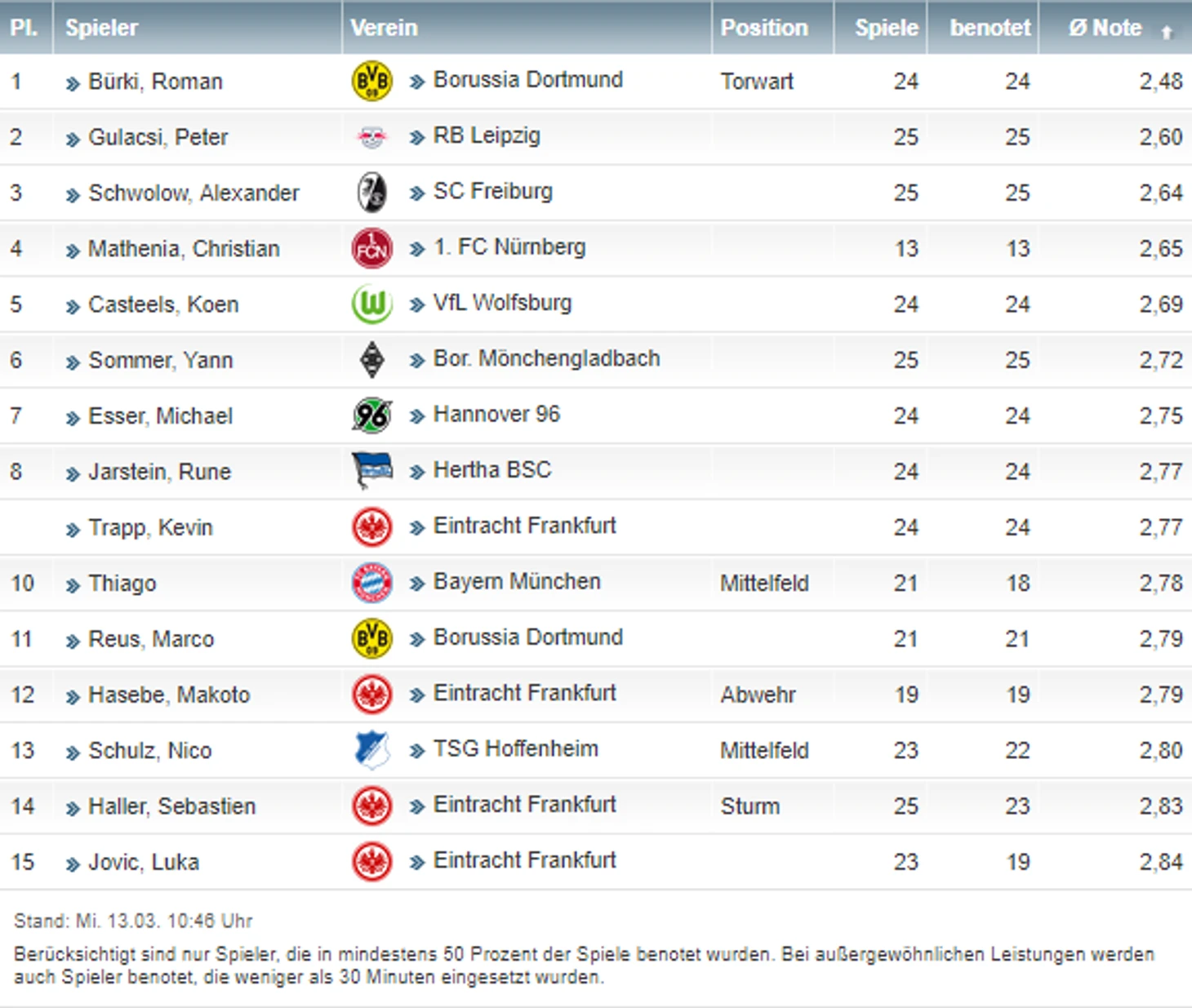This screenshot has width=1192, height=1008.
Task: Click the Bayern München crest
Action: tap(371, 583)
